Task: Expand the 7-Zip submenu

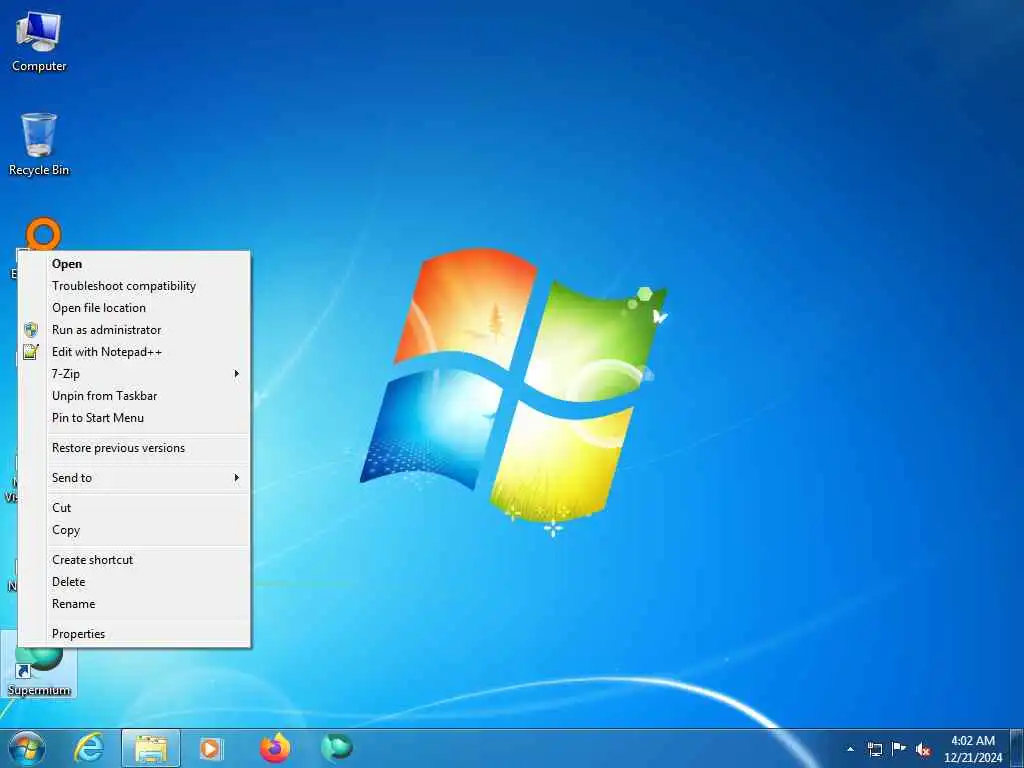Action: click(135, 374)
